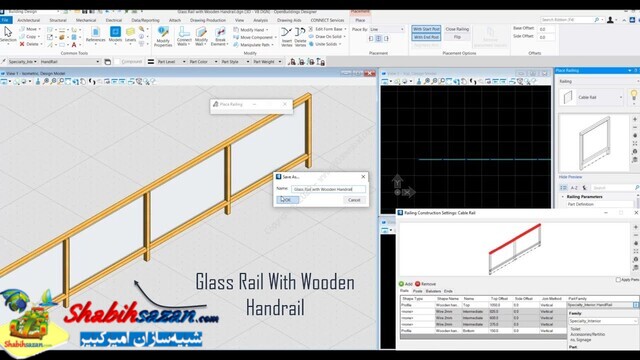Viewport: 640px width, 360px height.
Task: Check the Apply Parts checkbox
Action: 618,280
